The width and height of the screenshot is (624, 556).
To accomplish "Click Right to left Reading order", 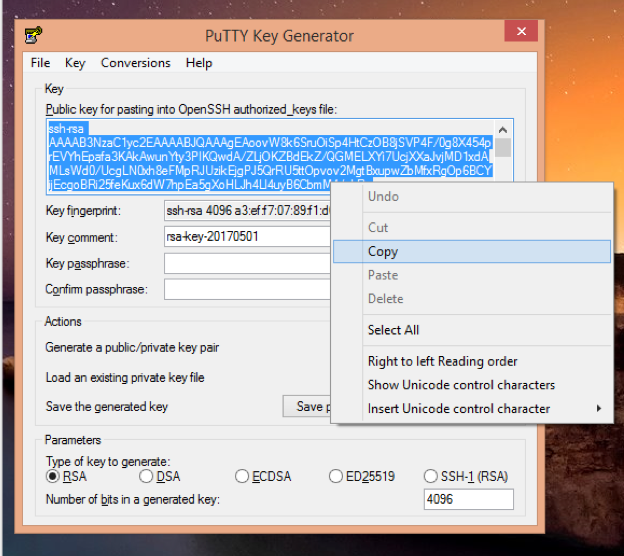I will point(472,361).
